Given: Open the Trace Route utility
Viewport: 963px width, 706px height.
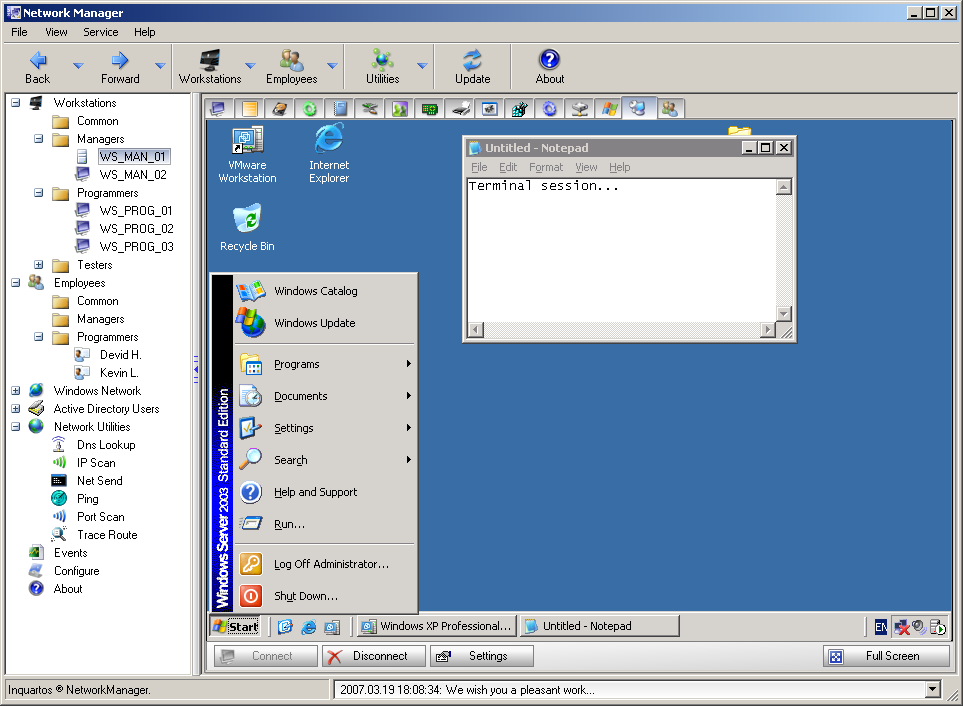Looking at the screenshot, I should (107, 535).
